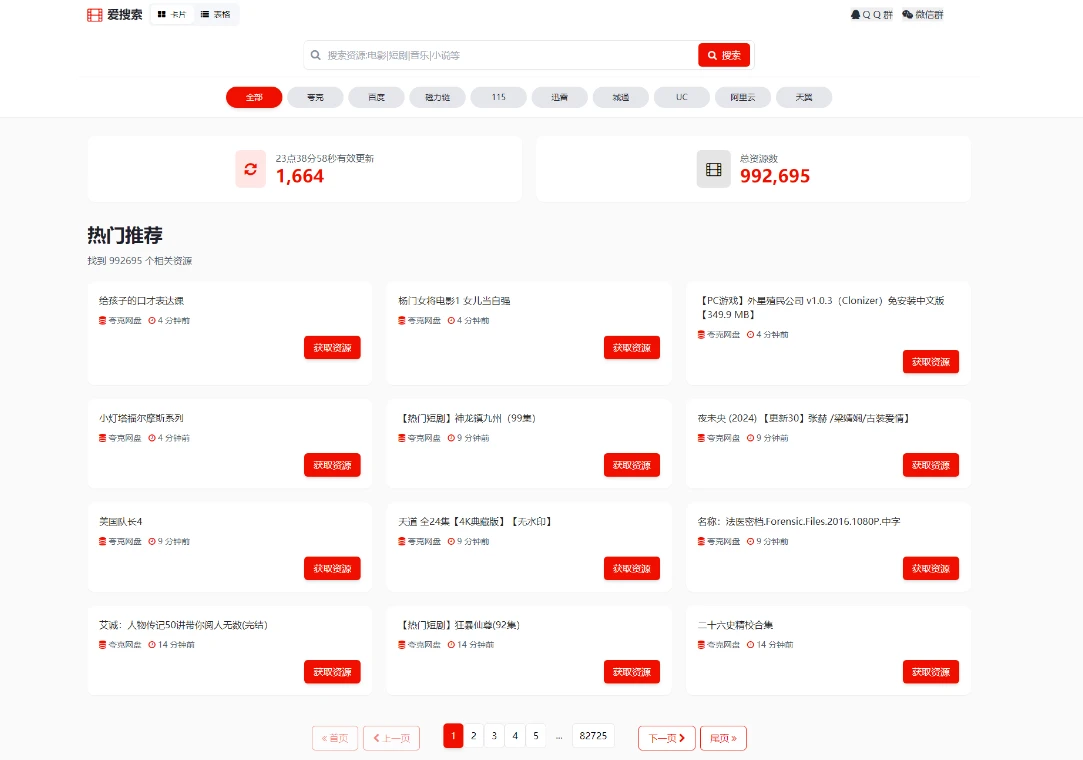Focus the resource search input field

click(x=510, y=55)
